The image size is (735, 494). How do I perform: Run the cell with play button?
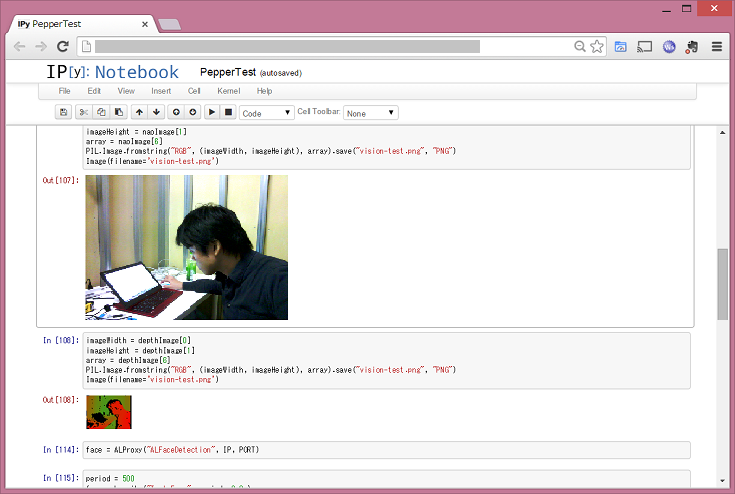pos(212,112)
